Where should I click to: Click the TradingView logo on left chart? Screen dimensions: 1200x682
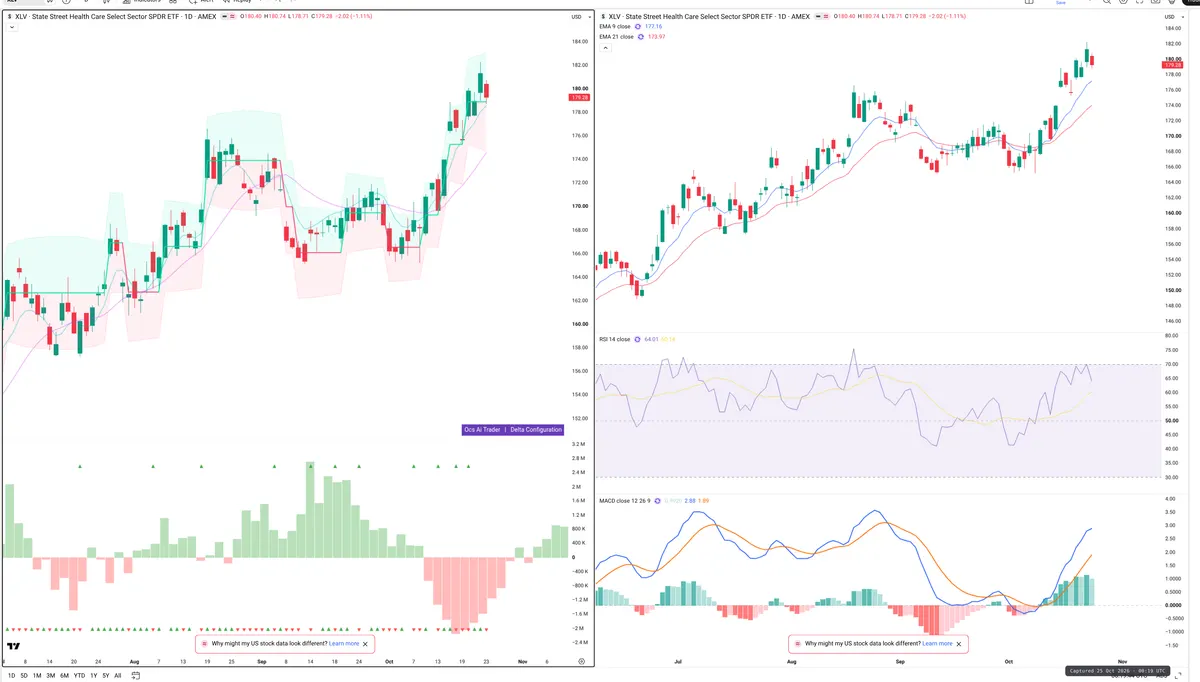(14, 645)
